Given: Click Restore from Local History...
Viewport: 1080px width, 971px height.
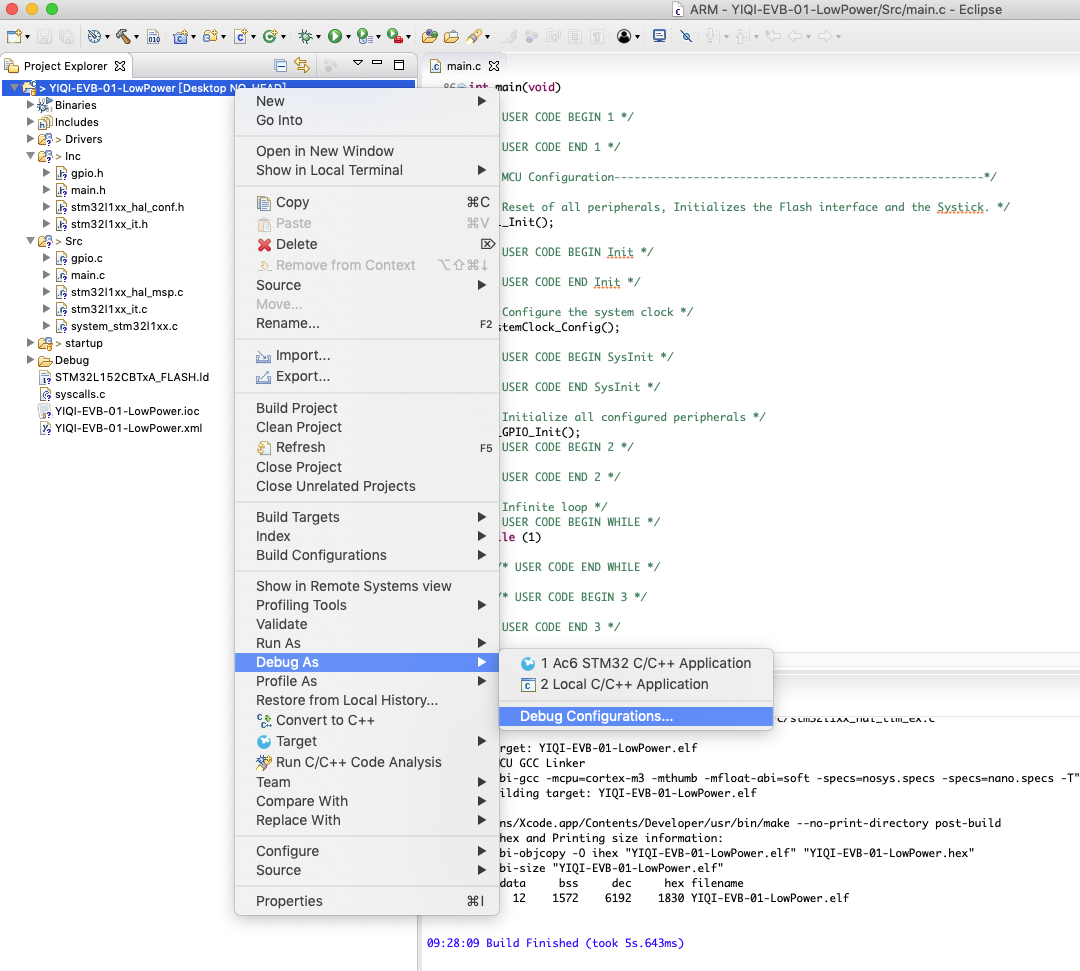Looking at the screenshot, I should tap(367, 700).
